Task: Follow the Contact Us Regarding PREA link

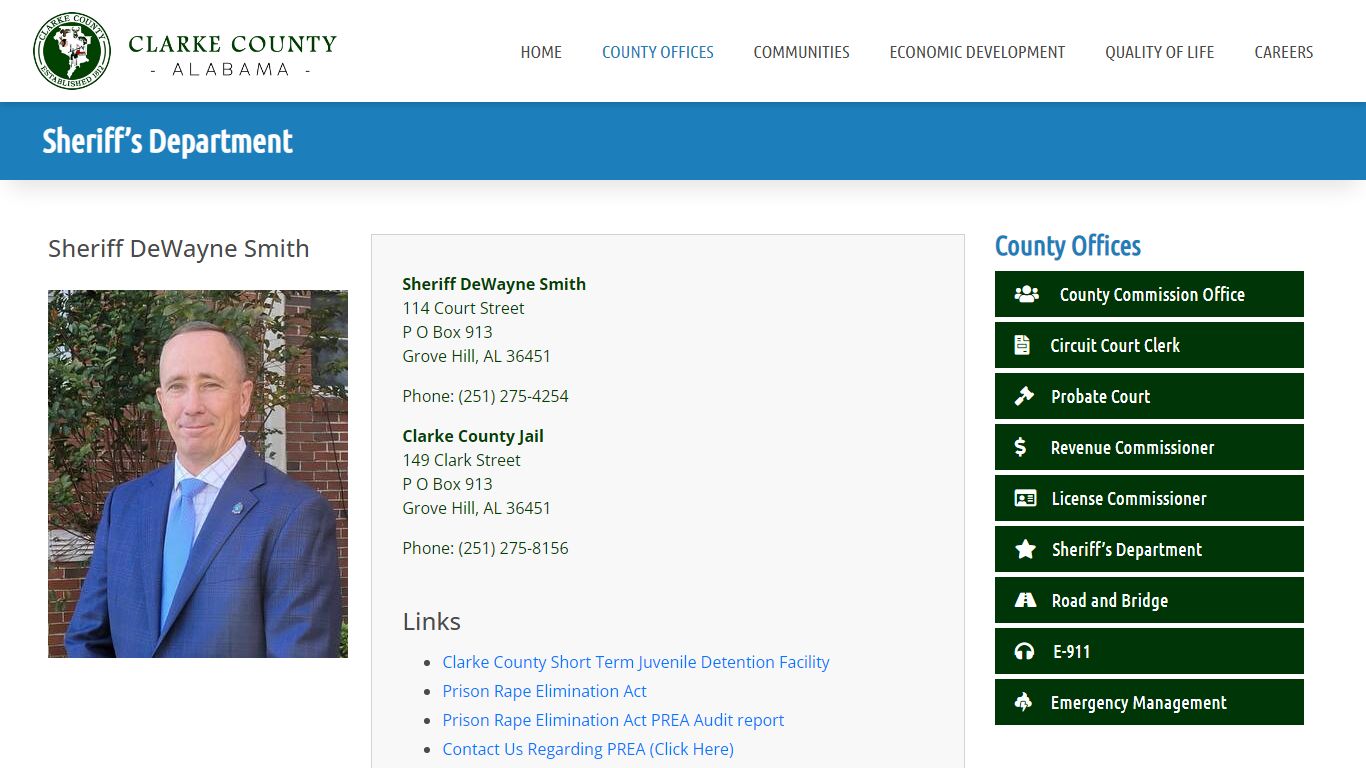Action: [588, 749]
